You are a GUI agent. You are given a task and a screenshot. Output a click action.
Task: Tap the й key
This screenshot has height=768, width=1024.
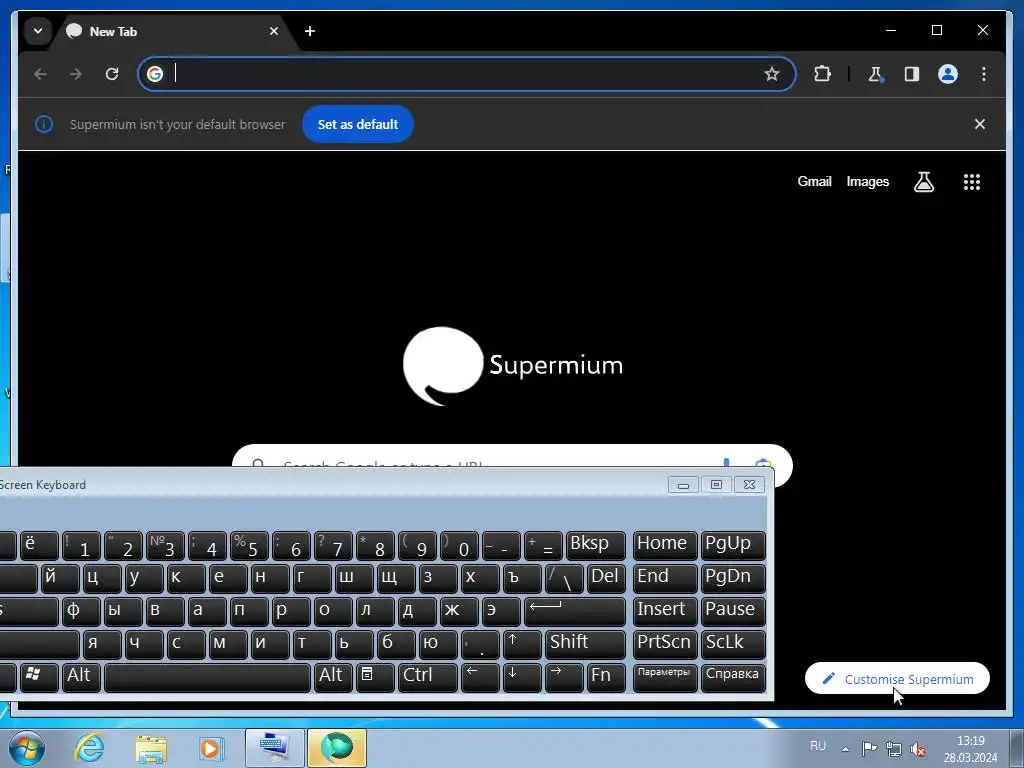pos(60,578)
